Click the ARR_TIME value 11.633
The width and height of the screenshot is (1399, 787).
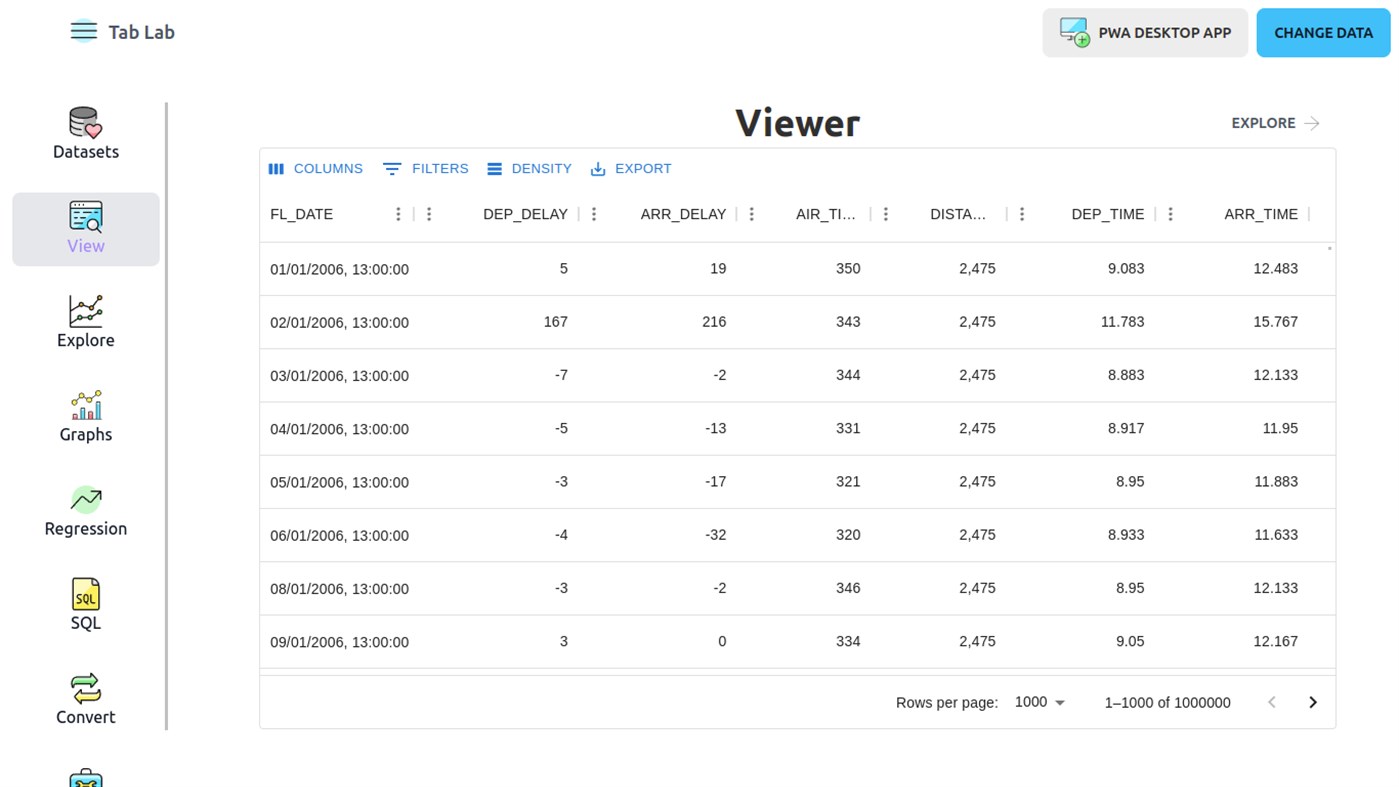click(1276, 535)
